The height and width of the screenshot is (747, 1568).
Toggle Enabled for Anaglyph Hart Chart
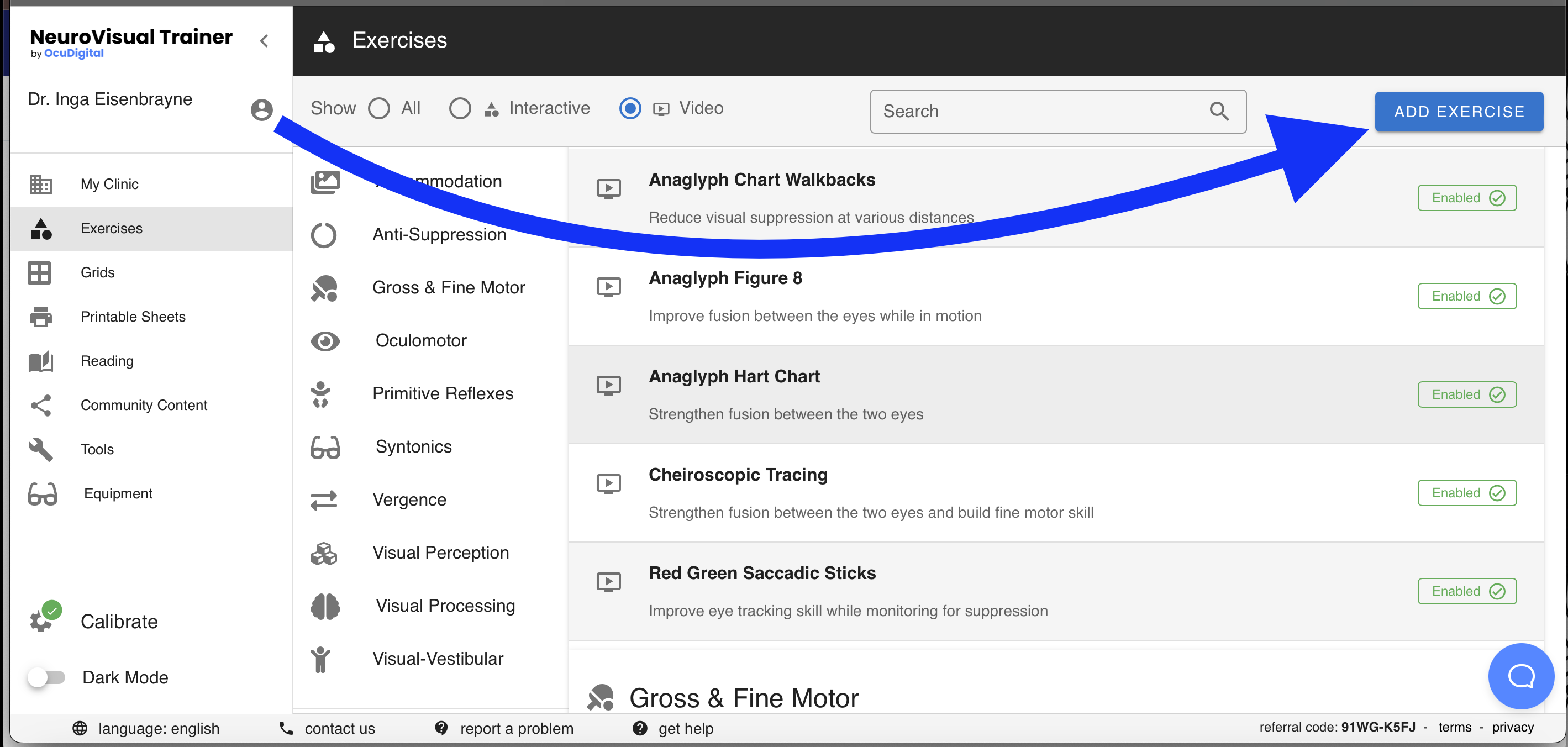pyautogui.click(x=1466, y=394)
